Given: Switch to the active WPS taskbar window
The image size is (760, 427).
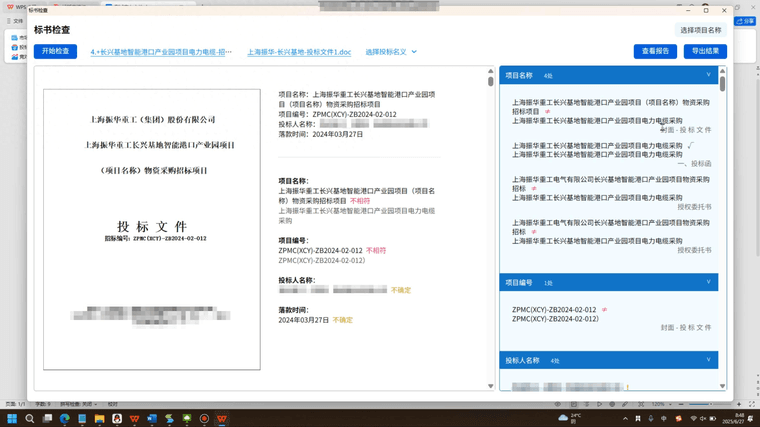Looking at the screenshot, I should tap(222, 418).
